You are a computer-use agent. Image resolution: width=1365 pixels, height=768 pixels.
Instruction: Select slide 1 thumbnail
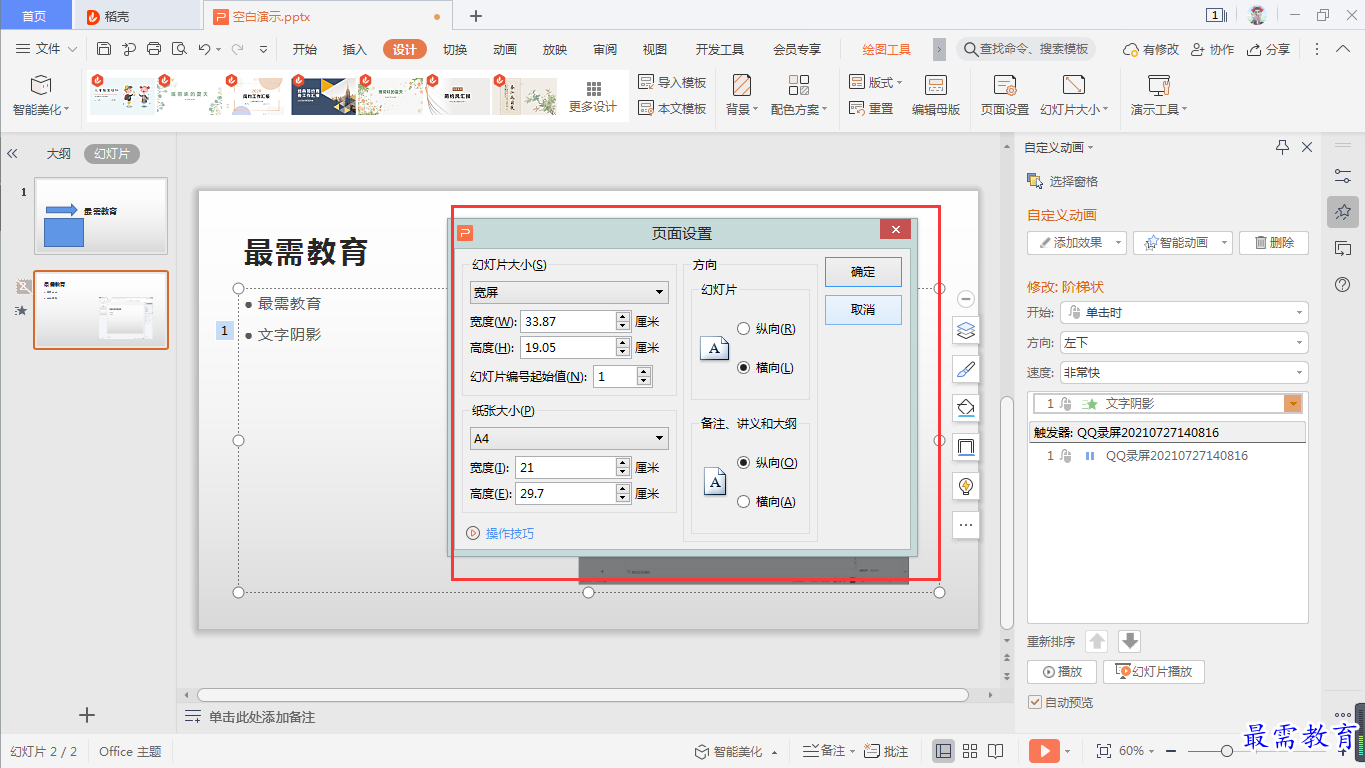(101, 216)
